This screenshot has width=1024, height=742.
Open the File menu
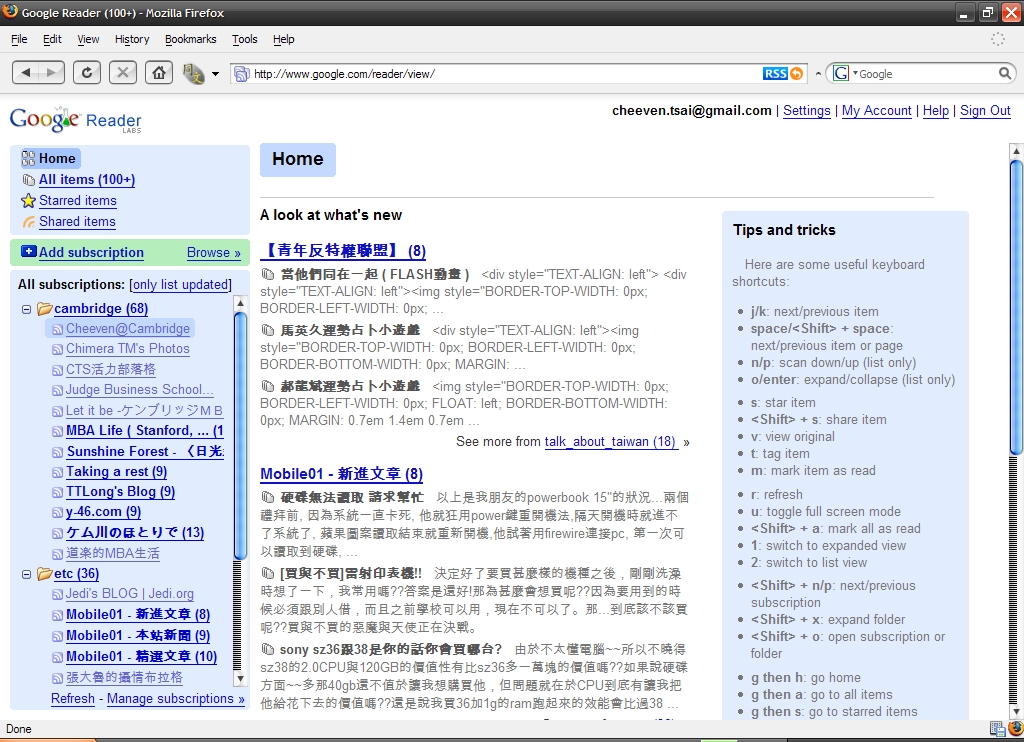[19, 39]
